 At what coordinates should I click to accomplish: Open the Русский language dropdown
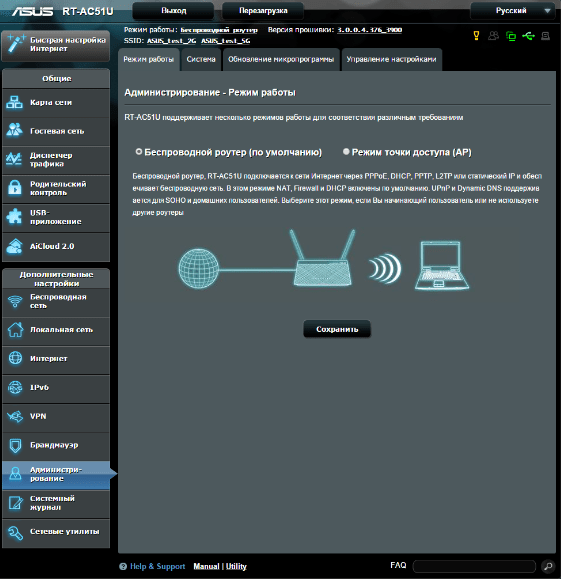coord(512,11)
